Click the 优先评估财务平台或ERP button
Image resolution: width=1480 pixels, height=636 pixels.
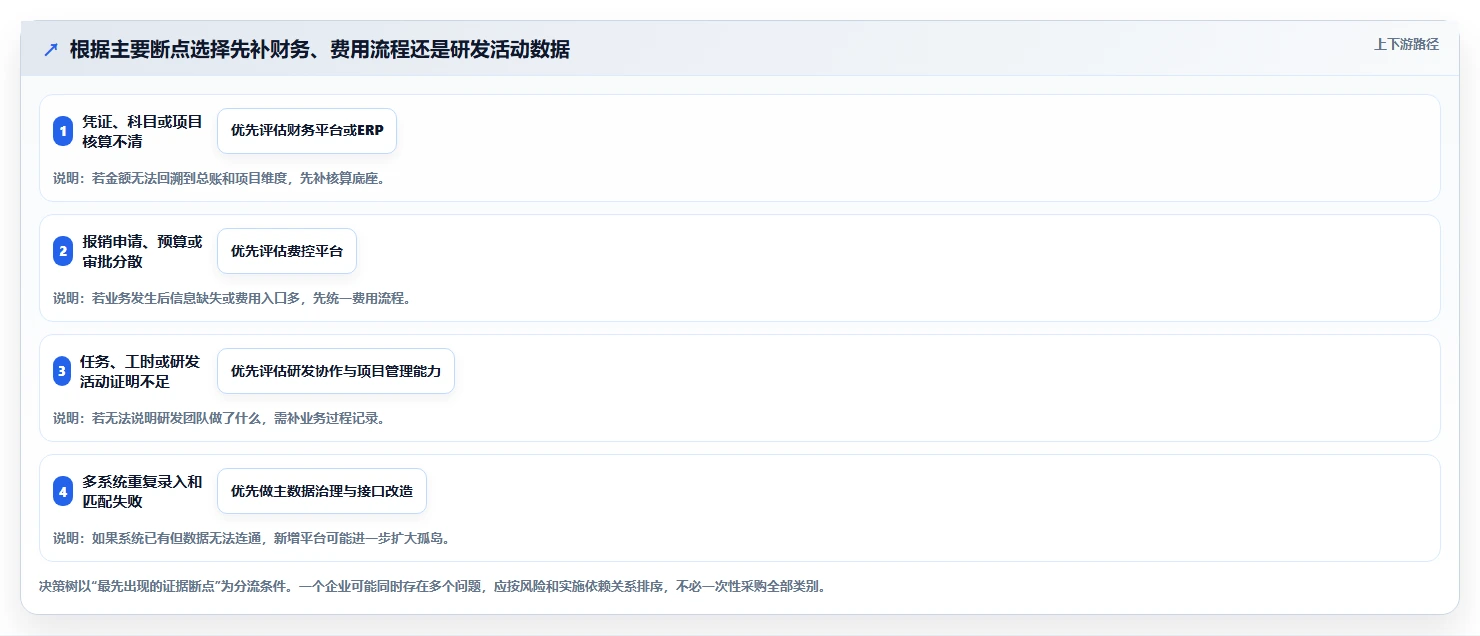[307, 131]
